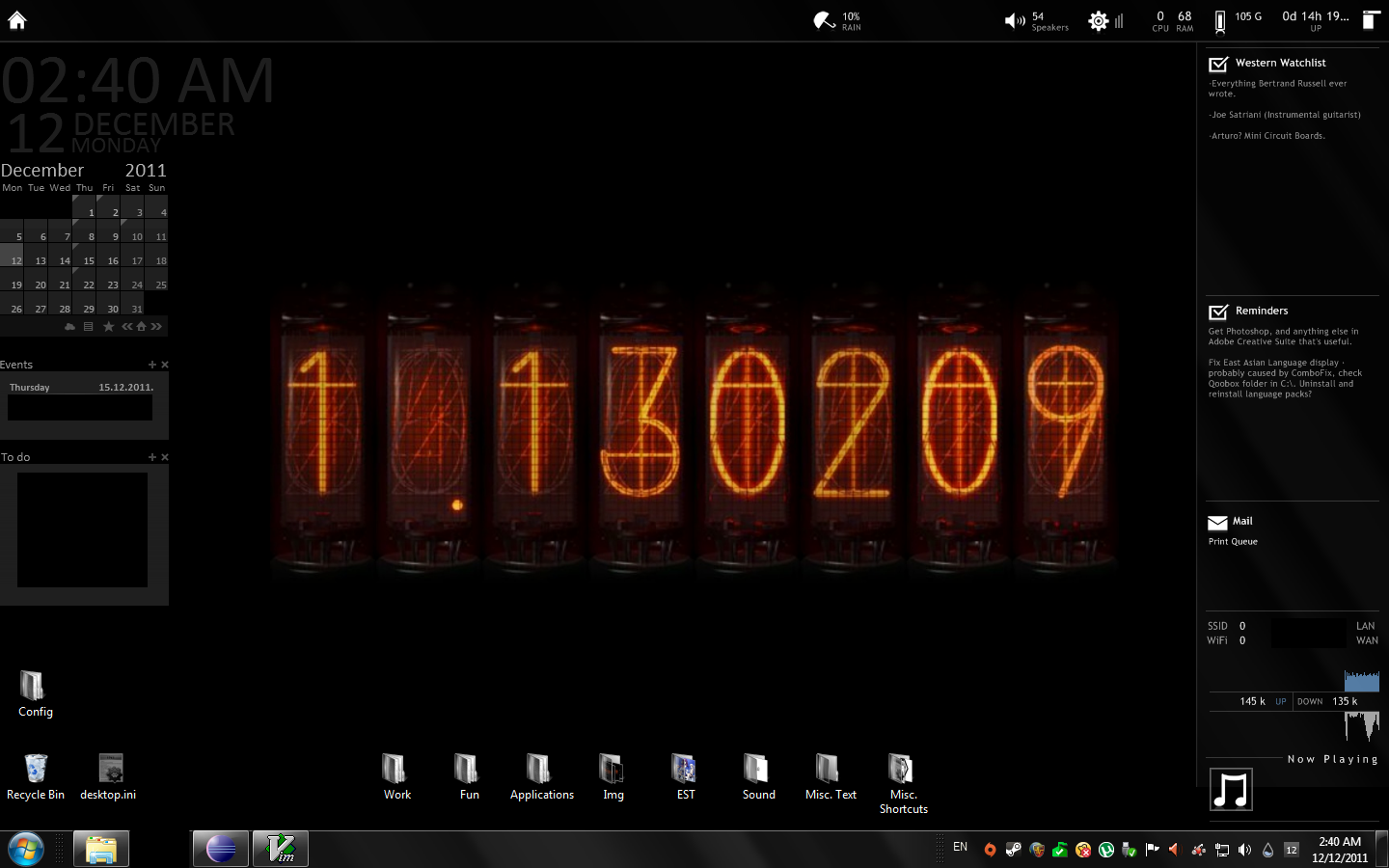
Task: Open the Mail envelope icon
Action: [x=1217, y=523]
